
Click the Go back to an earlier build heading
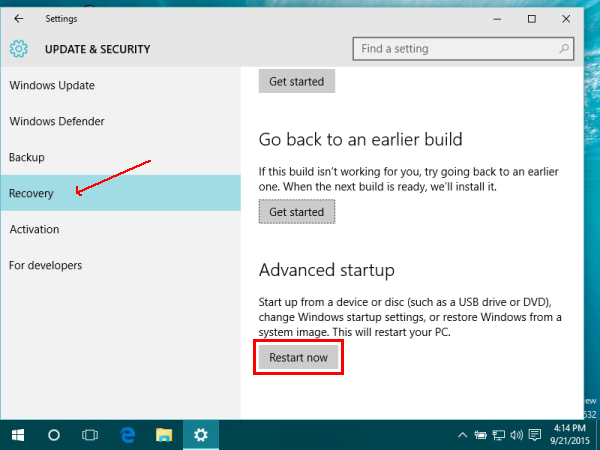coord(360,139)
